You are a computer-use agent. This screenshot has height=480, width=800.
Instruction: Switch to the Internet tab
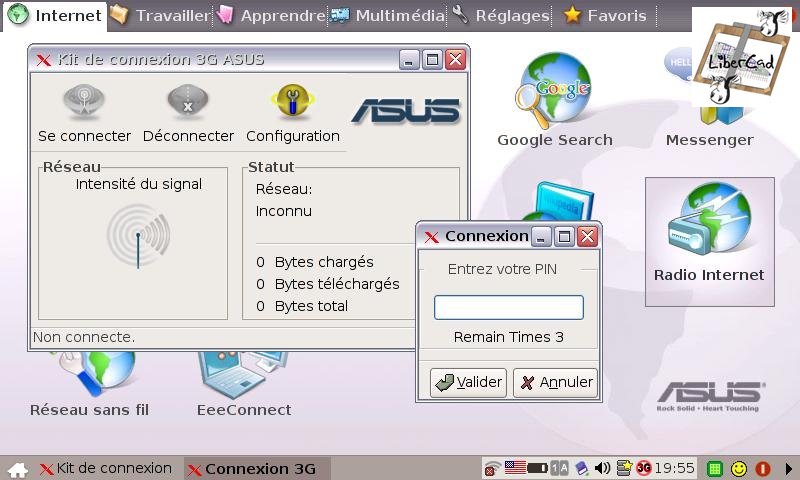point(55,15)
